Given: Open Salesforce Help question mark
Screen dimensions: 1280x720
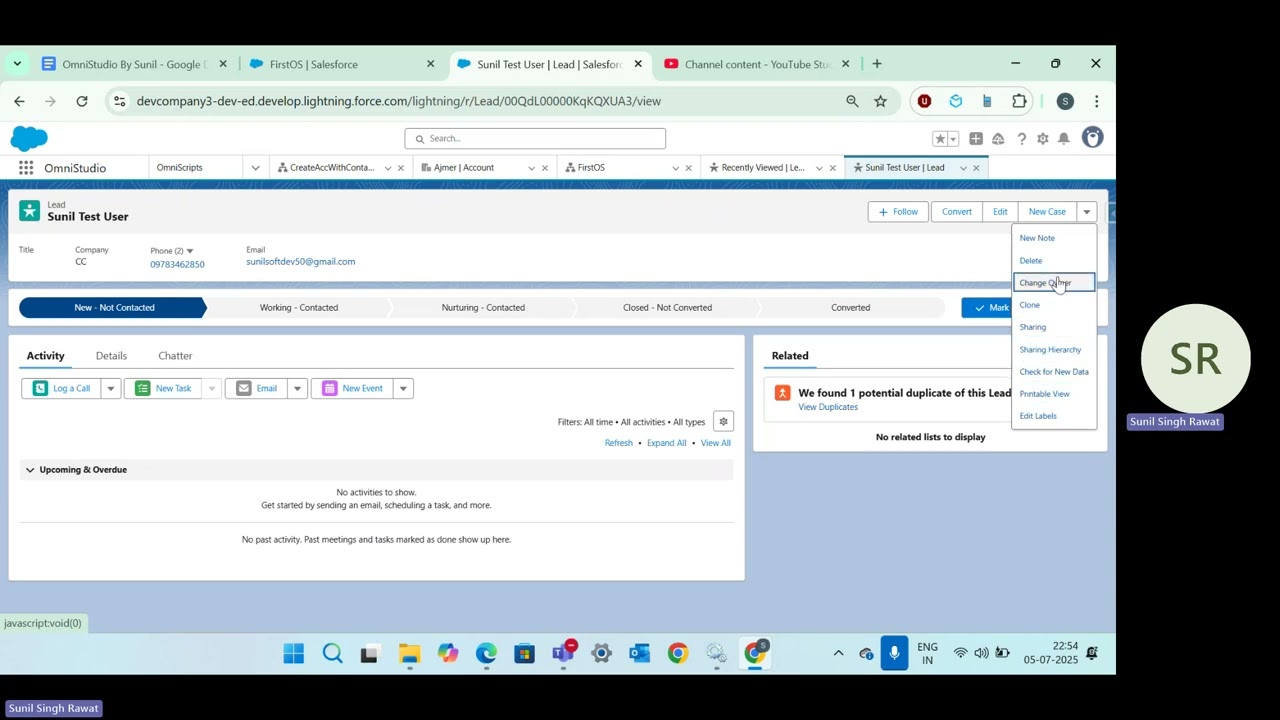Looking at the screenshot, I should point(1021,139).
